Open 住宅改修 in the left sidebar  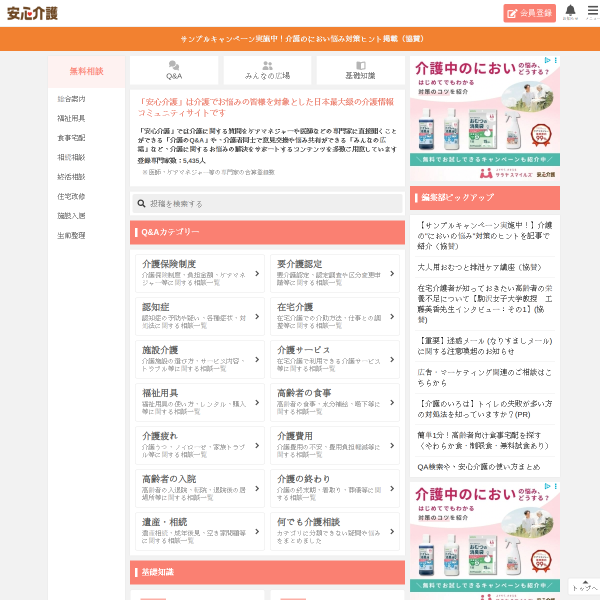tap(71, 196)
